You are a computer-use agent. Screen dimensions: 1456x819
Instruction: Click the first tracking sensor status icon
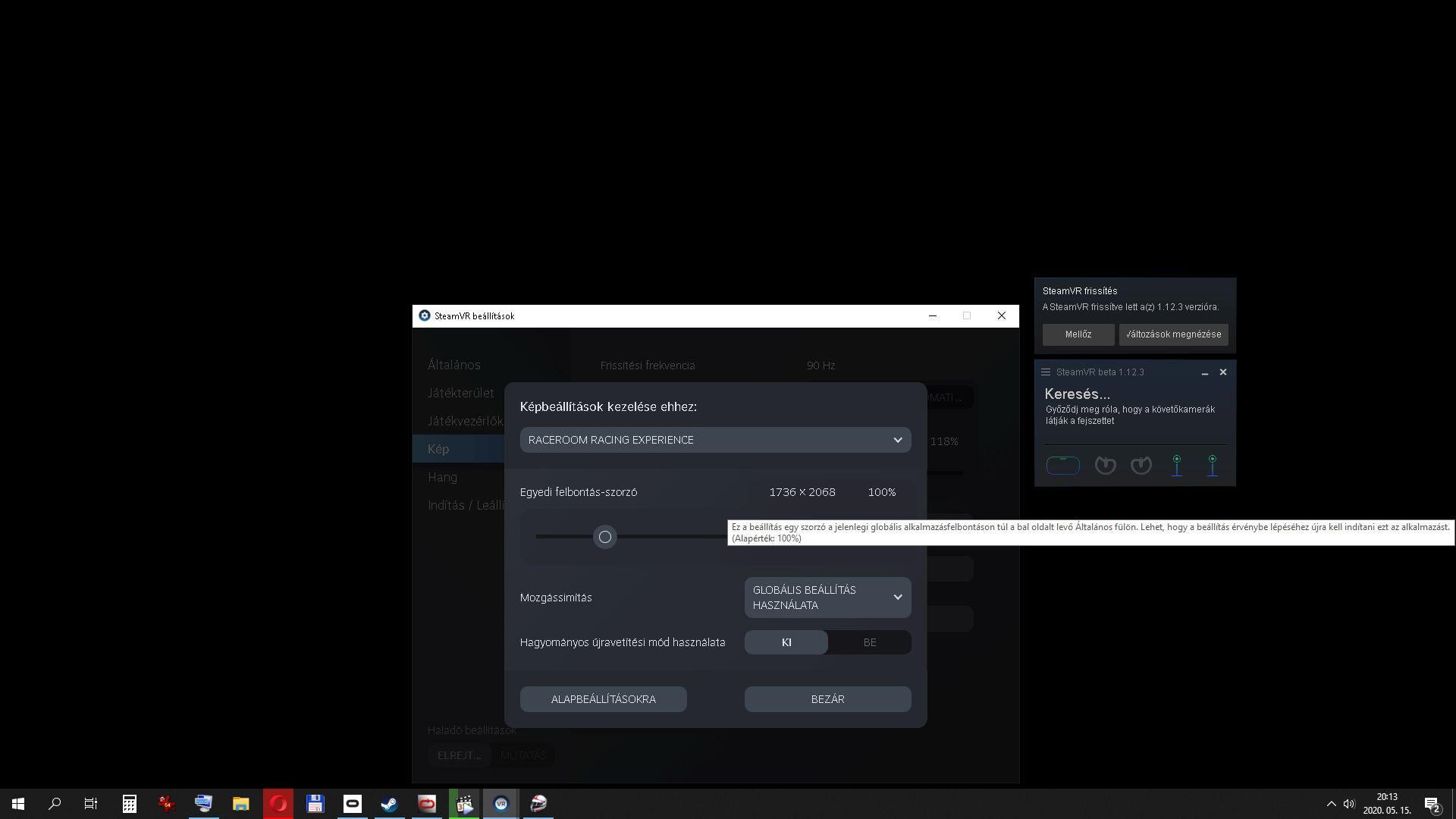tap(1176, 465)
